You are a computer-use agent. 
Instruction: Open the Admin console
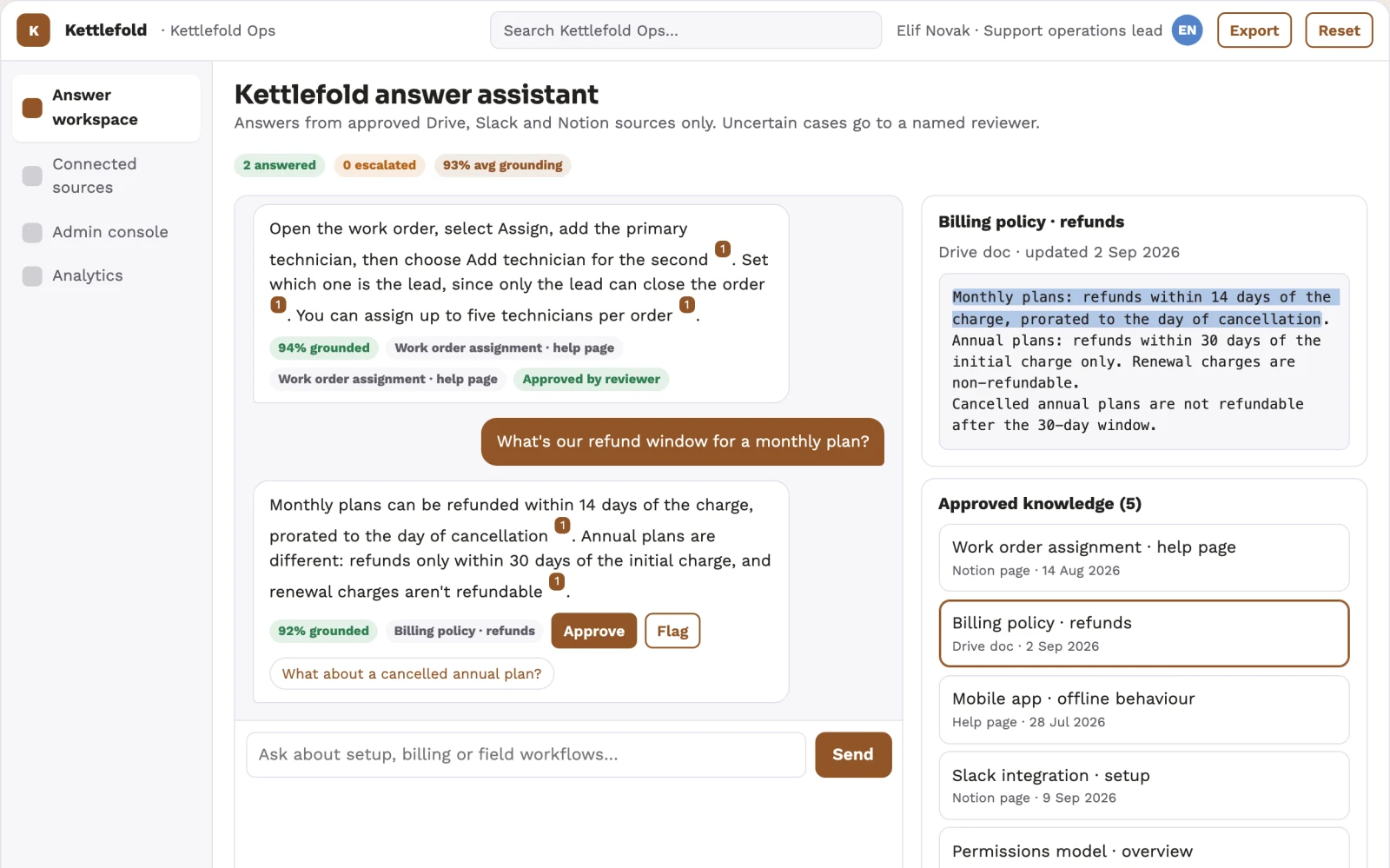point(106,233)
